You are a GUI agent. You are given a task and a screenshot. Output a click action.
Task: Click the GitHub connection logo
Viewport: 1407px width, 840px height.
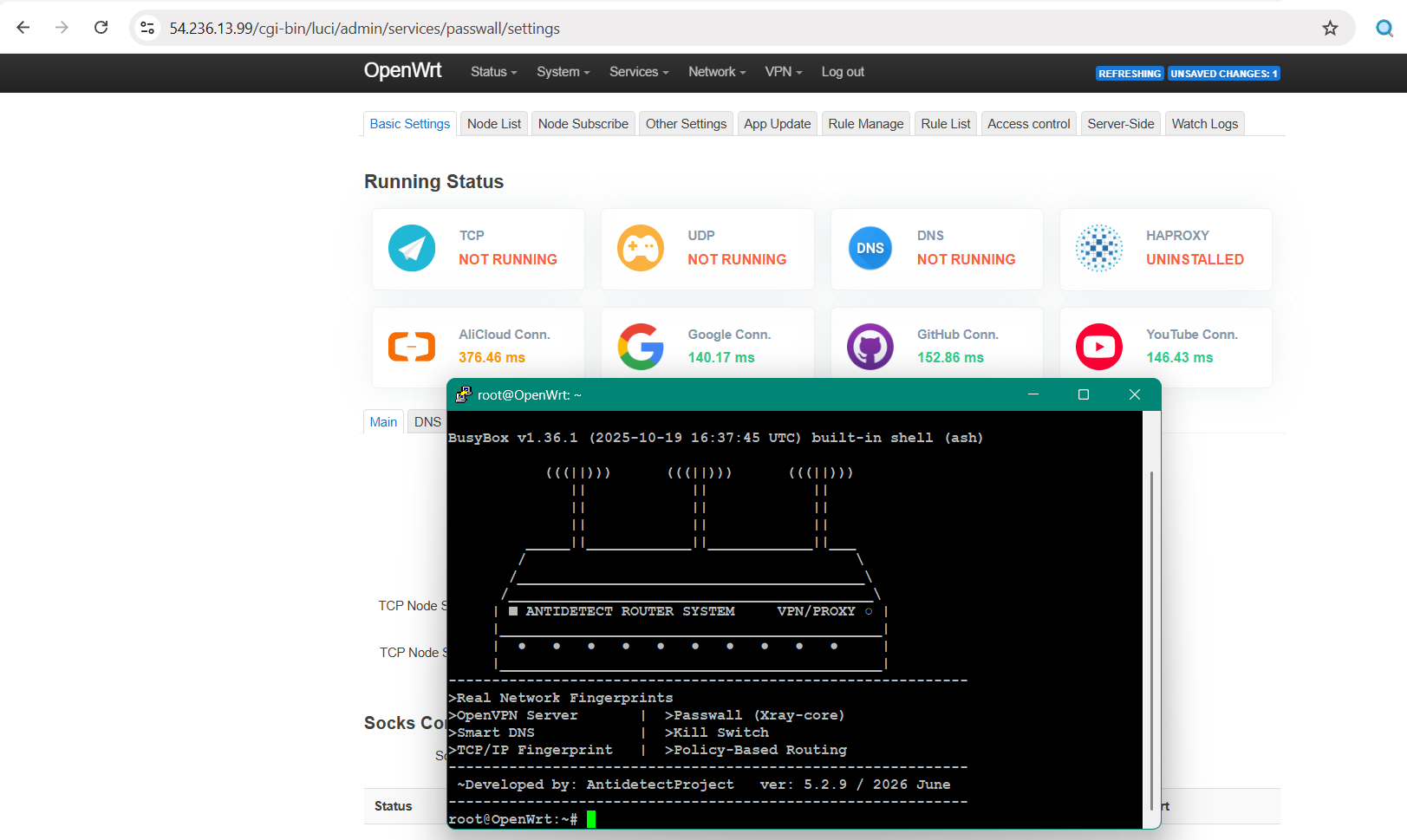pyautogui.click(x=870, y=347)
